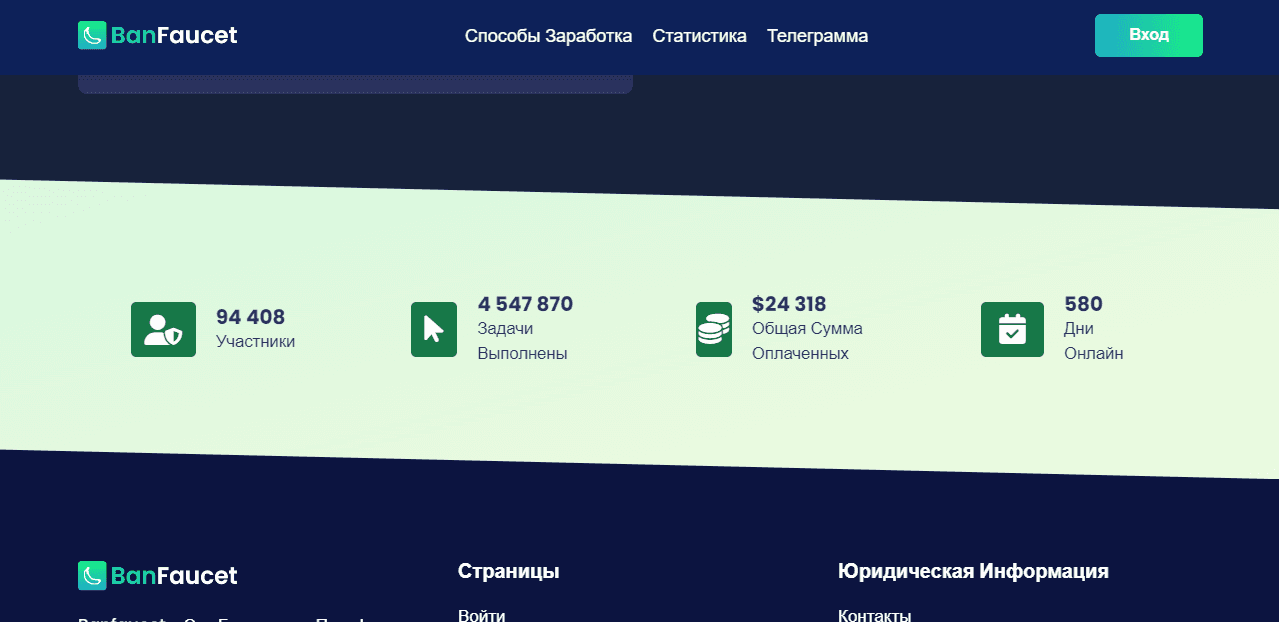Open the Телеграмма nav link
Screen dimensions: 1279x622
point(817,36)
